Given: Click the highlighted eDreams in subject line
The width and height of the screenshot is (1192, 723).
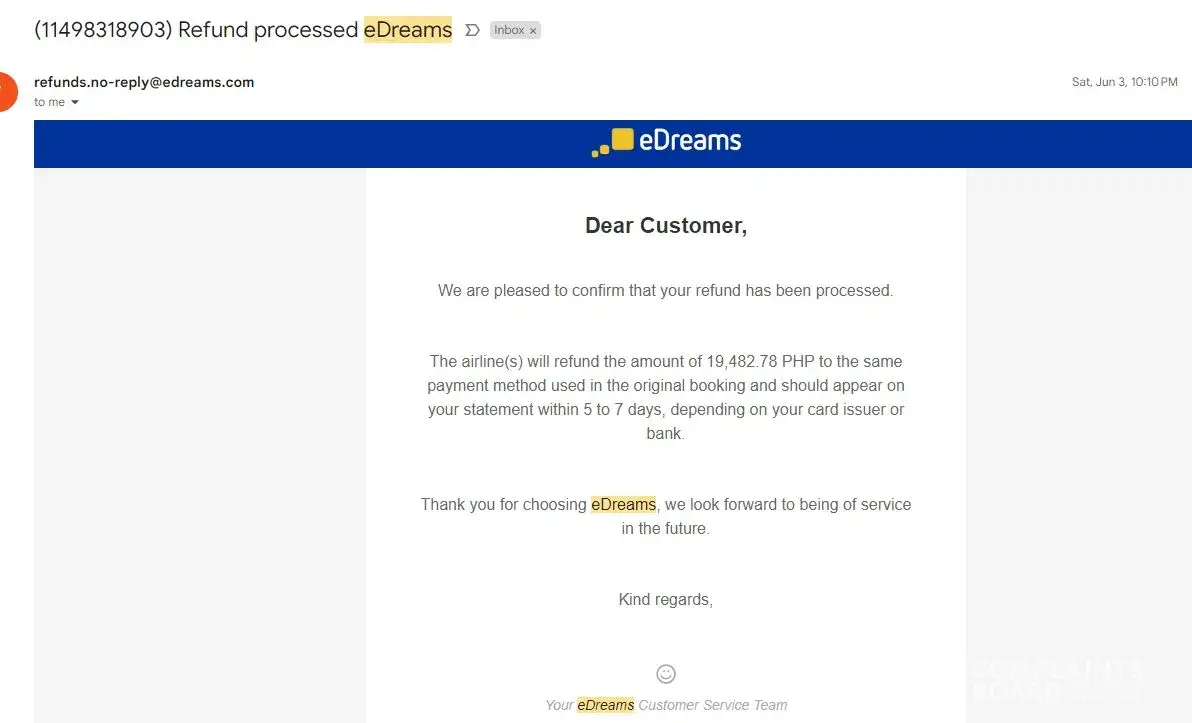Looking at the screenshot, I should point(408,30).
